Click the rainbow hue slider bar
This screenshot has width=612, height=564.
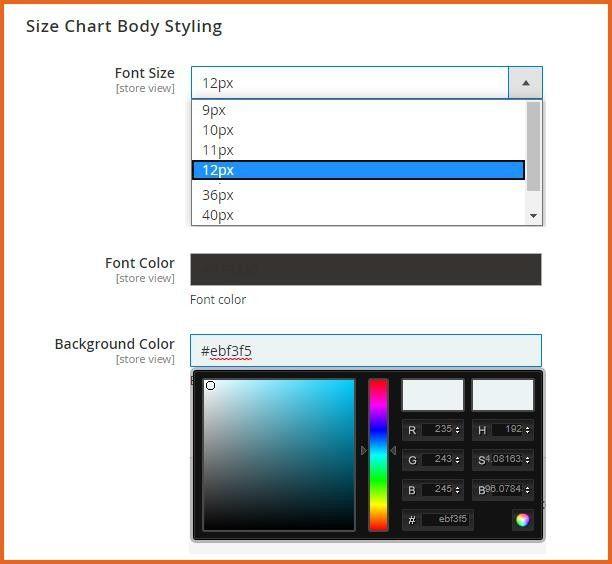(378, 454)
